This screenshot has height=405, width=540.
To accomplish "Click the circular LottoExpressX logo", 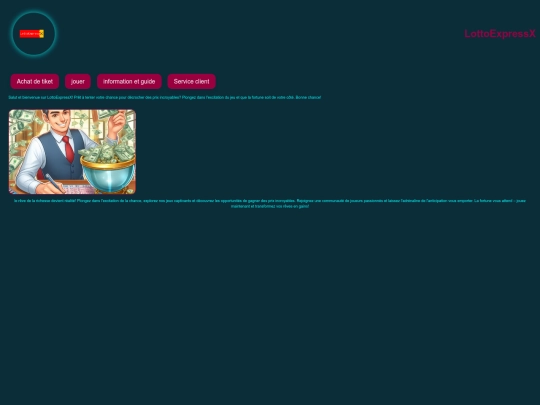I will (34, 34).
